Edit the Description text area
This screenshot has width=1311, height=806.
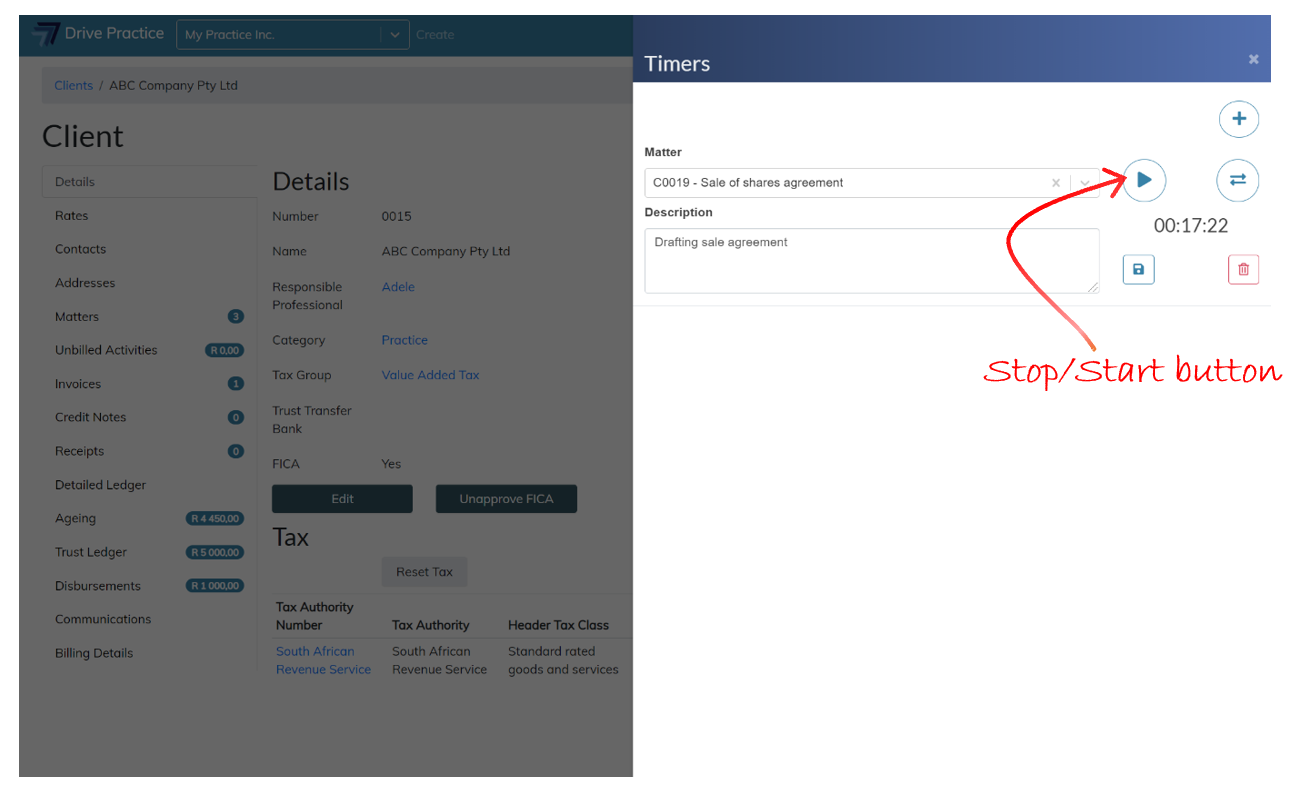[871, 260]
